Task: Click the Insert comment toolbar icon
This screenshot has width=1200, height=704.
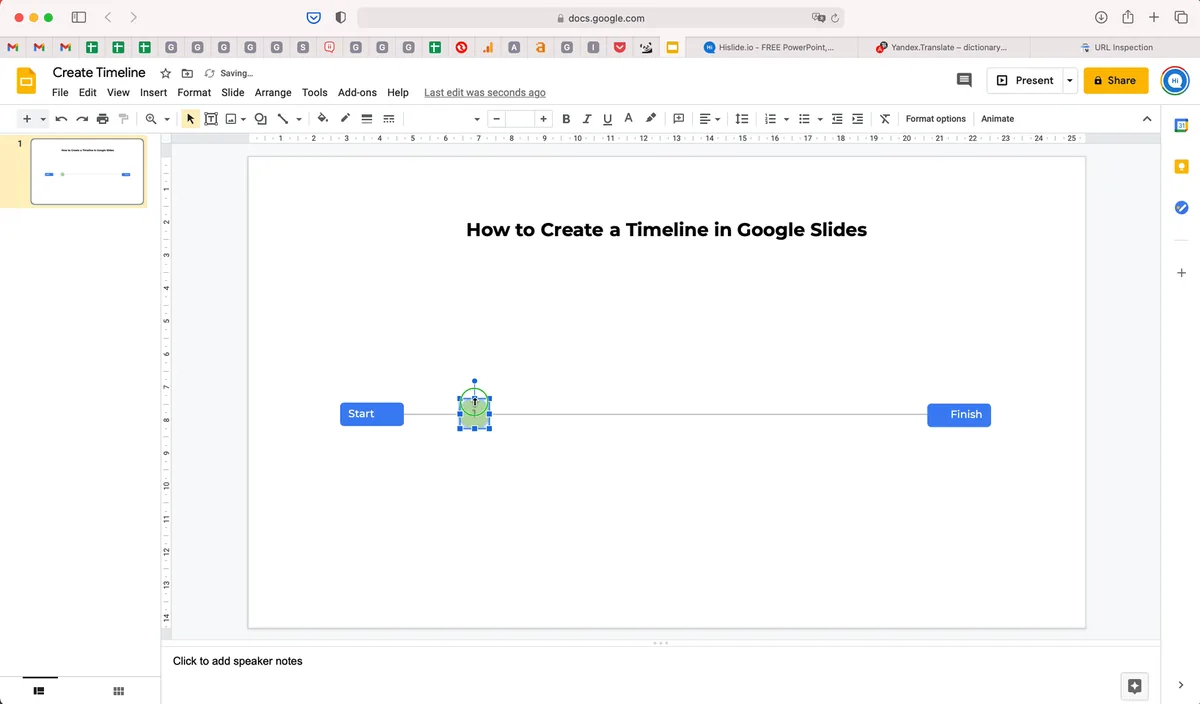Action: (x=679, y=119)
